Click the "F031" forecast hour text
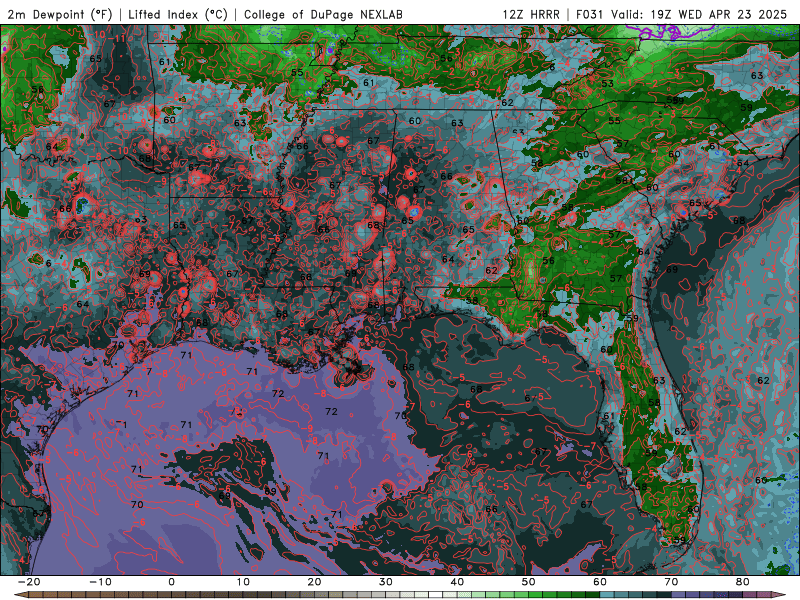The width and height of the screenshot is (800, 600). [x=590, y=14]
